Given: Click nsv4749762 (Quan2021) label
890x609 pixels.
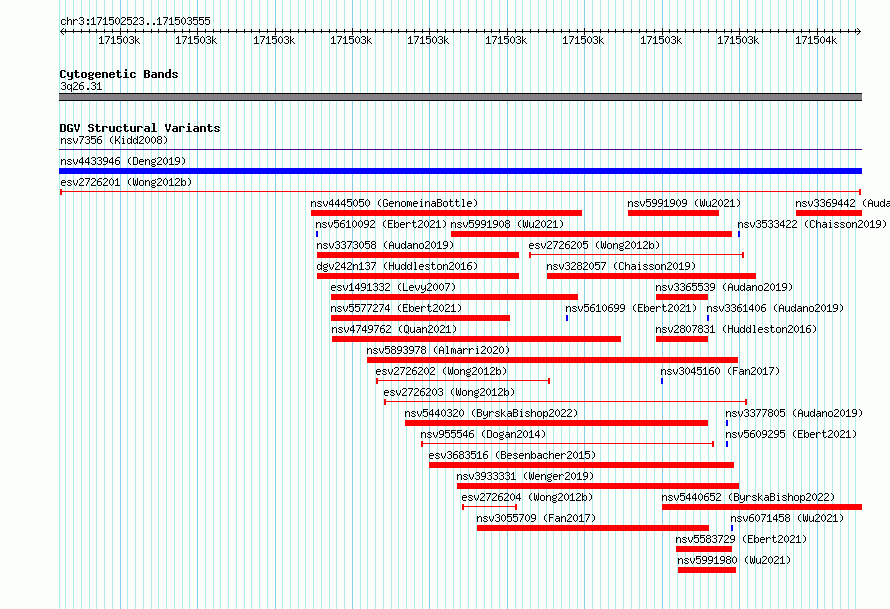Looking at the screenshot, I should (394, 329).
